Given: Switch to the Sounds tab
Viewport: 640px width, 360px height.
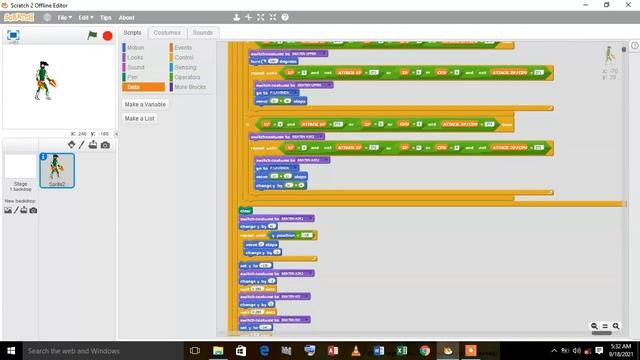Looking at the screenshot, I should (203, 33).
